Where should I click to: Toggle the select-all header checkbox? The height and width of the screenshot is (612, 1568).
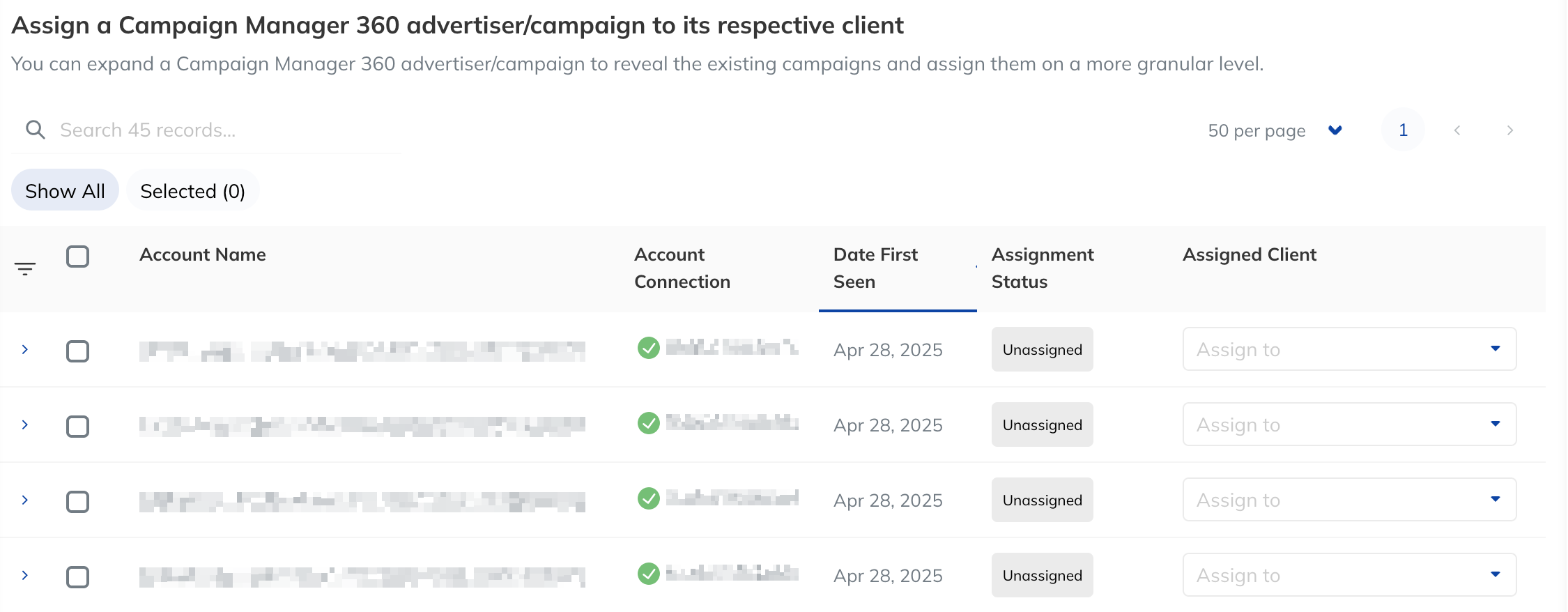pos(77,257)
